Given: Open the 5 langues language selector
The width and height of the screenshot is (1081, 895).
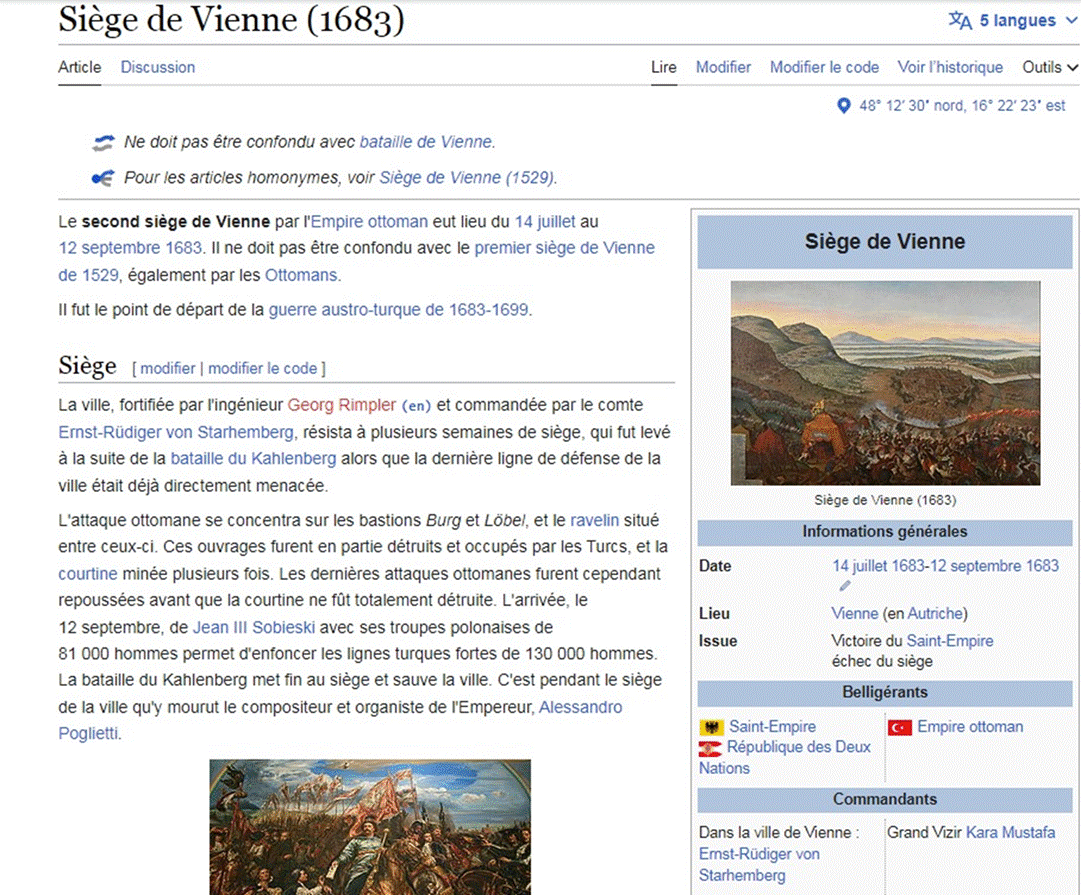Looking at the screenshot, I should click(1013, 21).
